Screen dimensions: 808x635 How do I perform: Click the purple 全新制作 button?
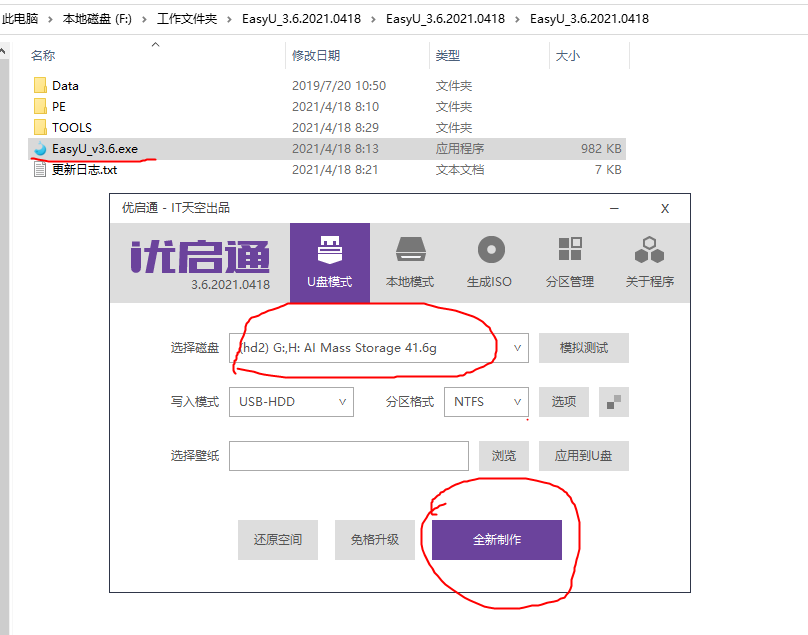(497, 540)
